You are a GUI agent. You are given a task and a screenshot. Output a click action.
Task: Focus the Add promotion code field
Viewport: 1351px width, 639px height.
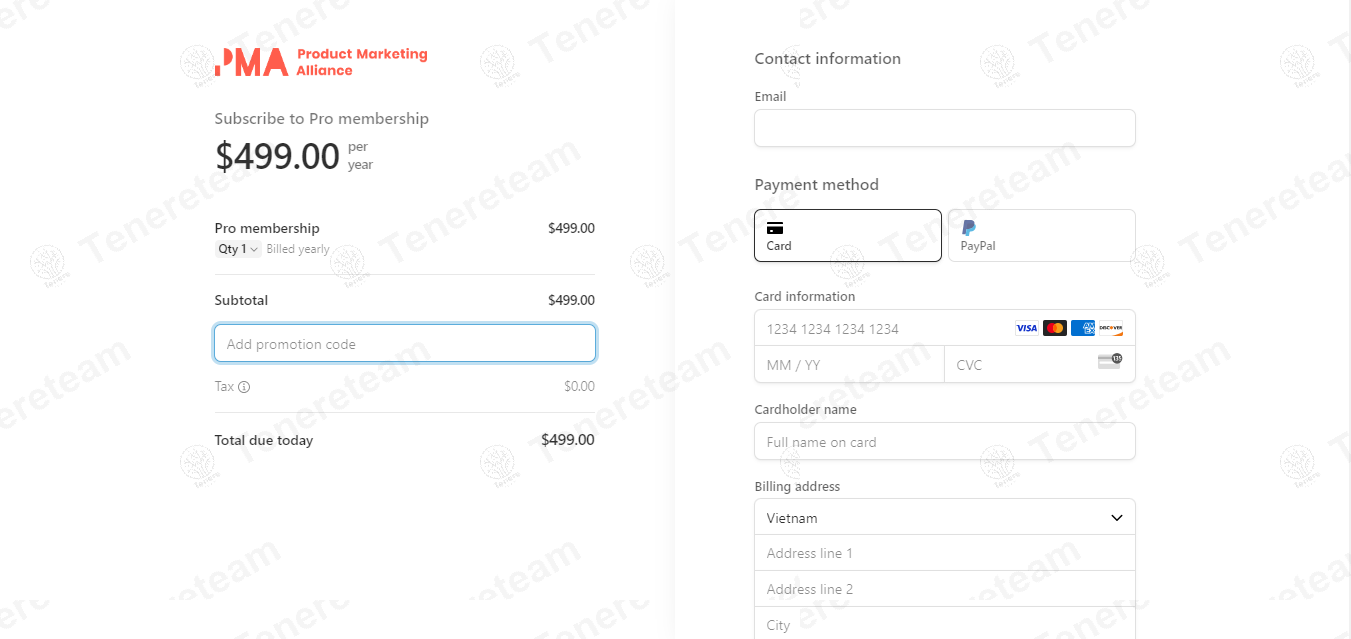pos(404,343)
